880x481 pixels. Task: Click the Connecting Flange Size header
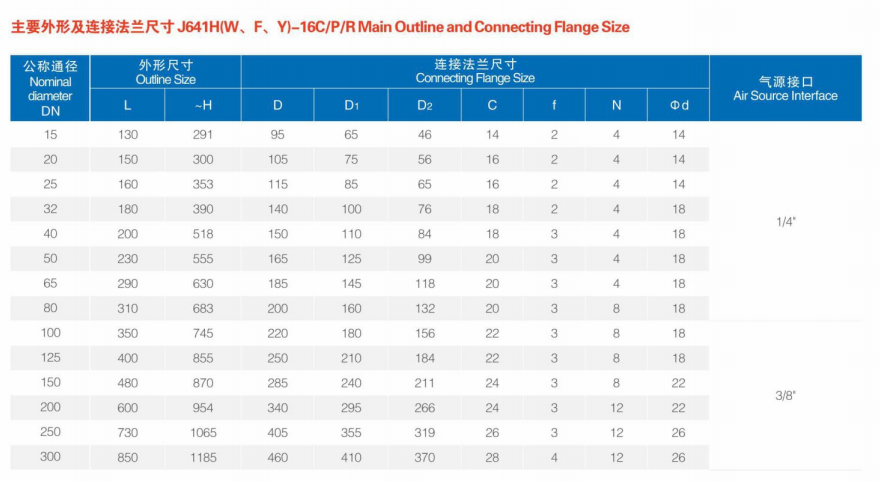(475, 71)
